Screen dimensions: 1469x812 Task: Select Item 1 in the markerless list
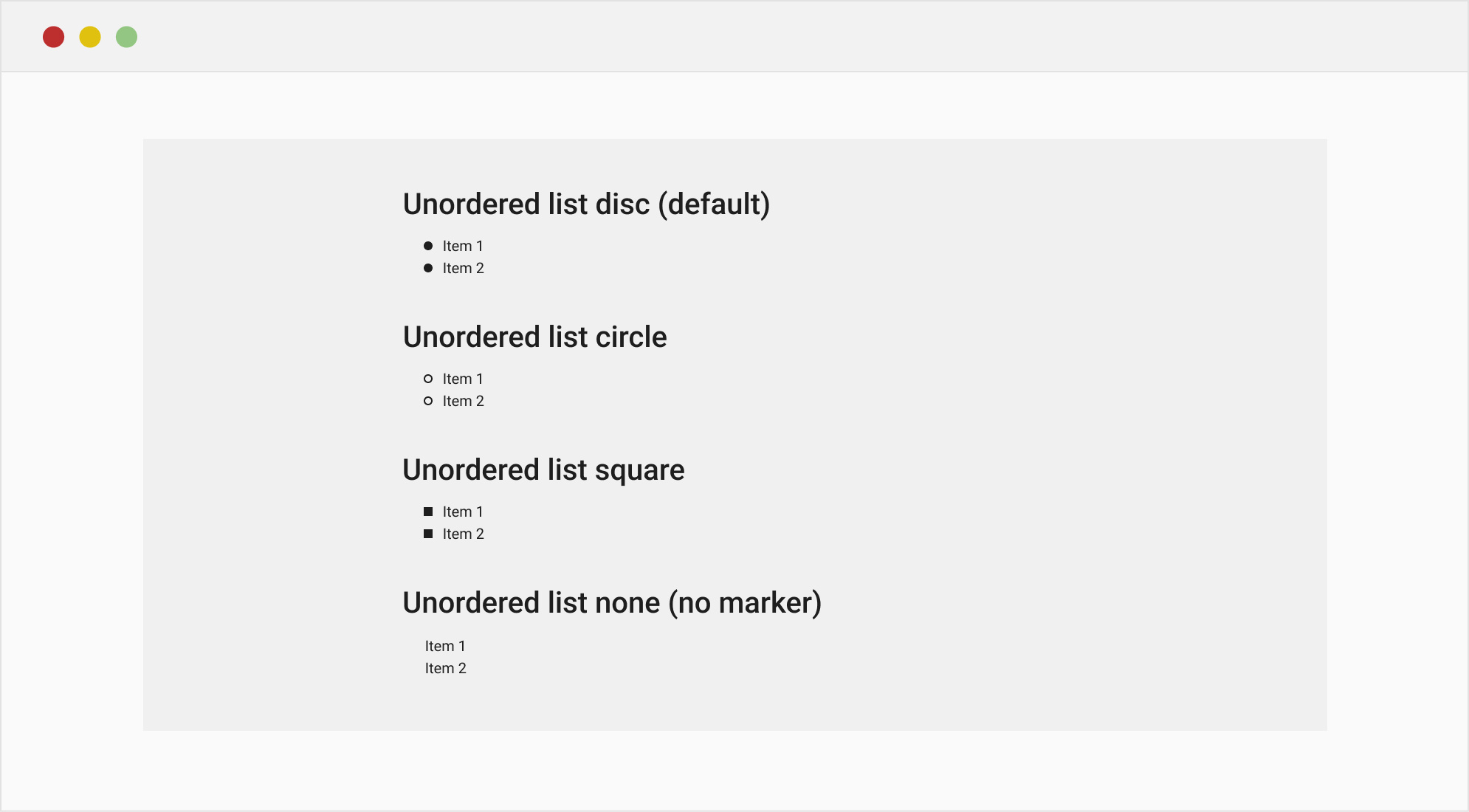pyautogui.click(x=444, y=645)
